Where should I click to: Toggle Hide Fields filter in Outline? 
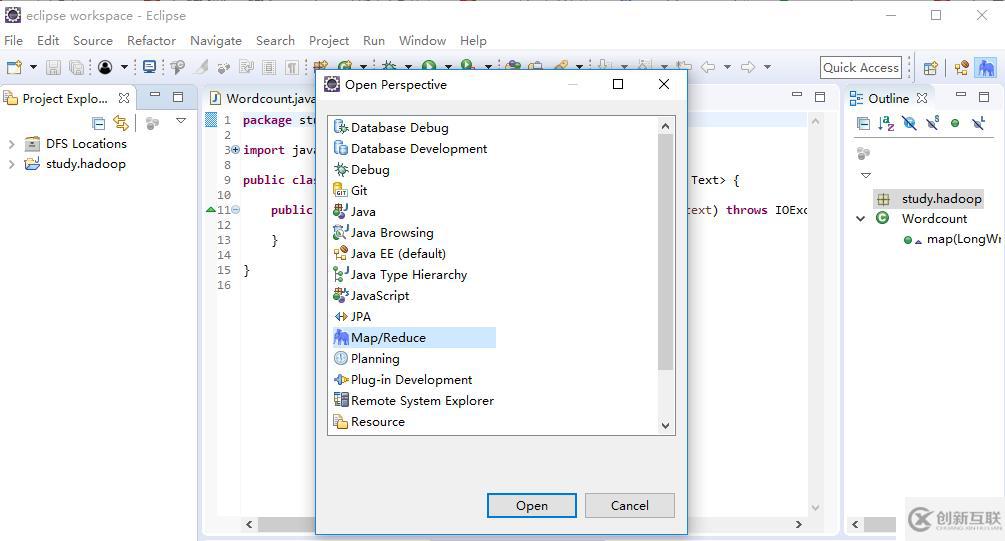point(909,123)
